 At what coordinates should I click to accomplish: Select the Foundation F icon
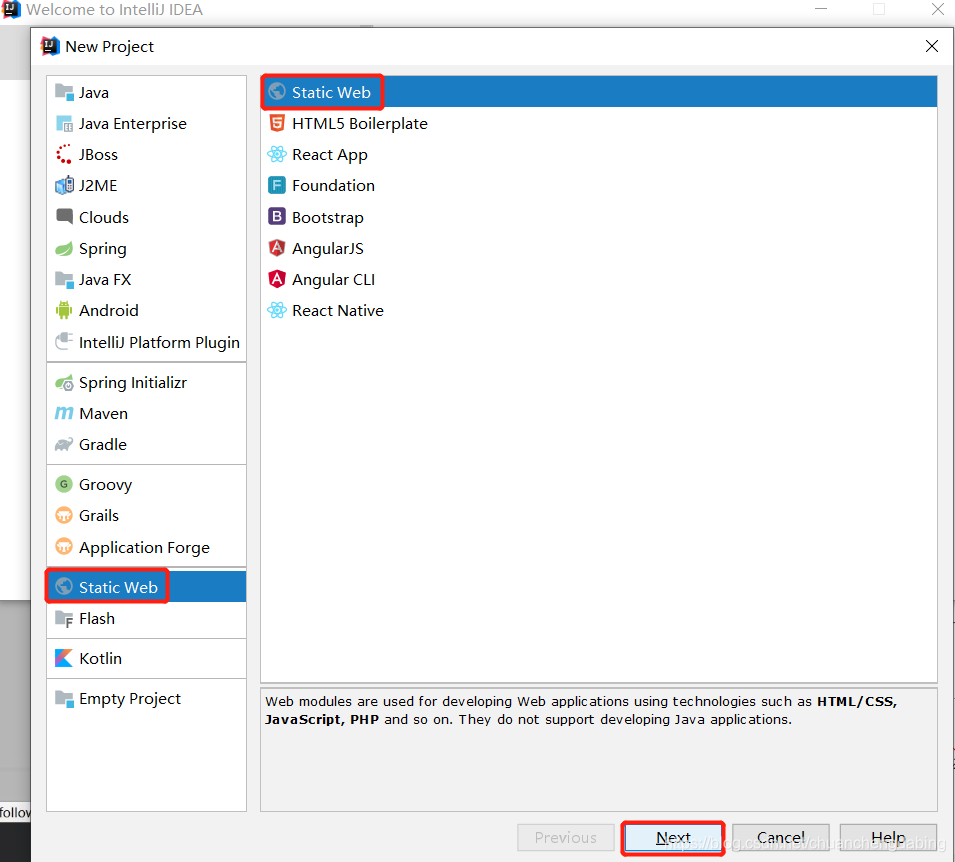point(277,185)
